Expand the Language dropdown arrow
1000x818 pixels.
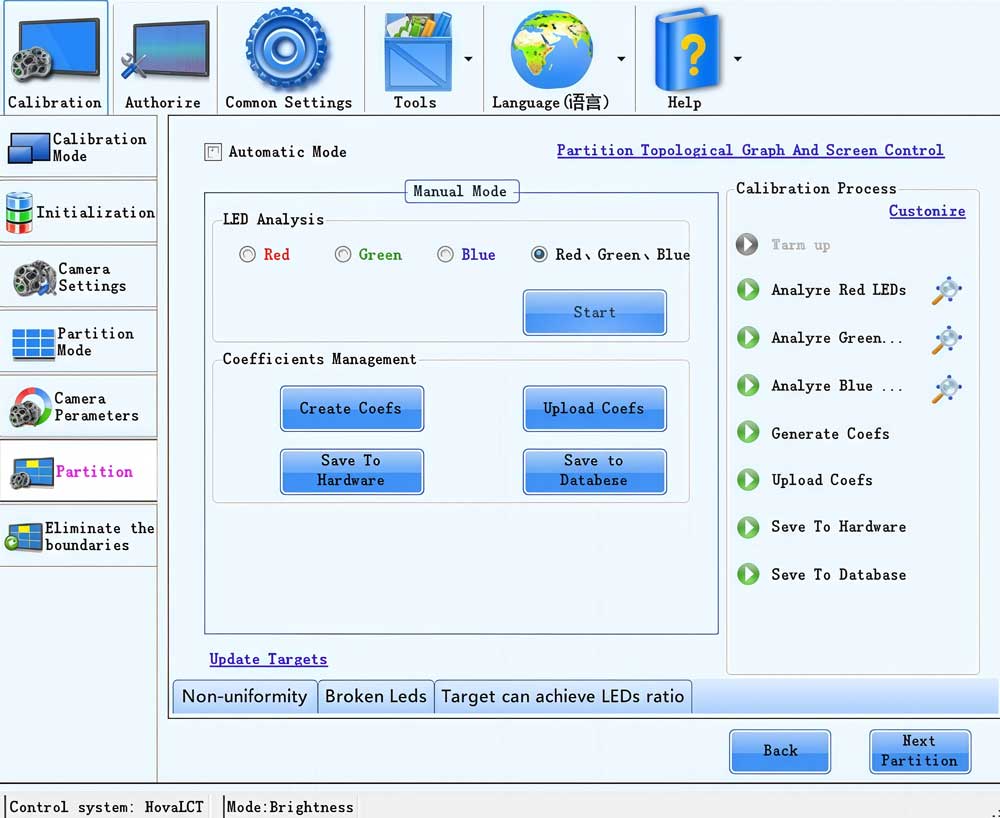621,59
